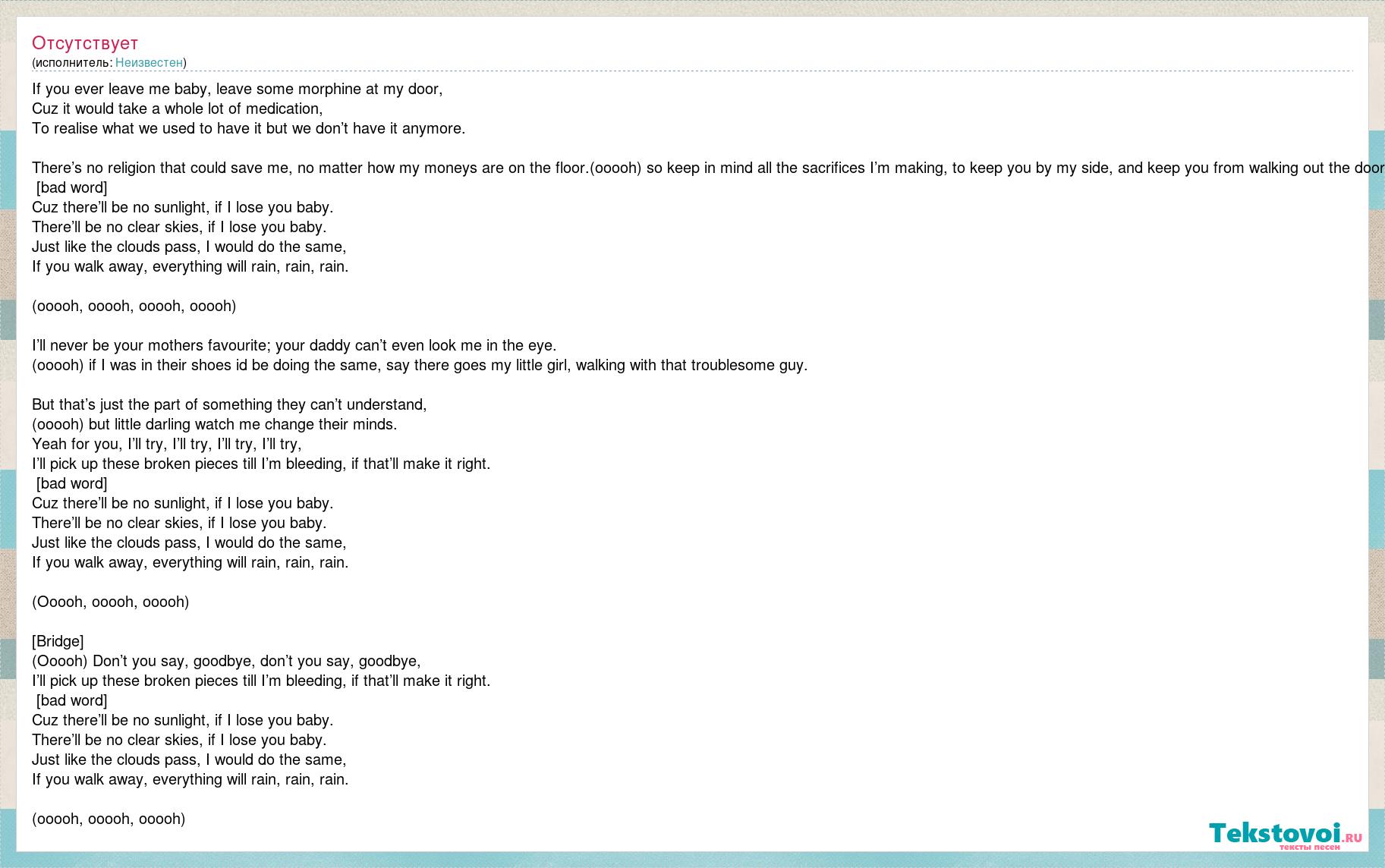Click the Tekstovoi.ru logo

[x=1286, y=834]
